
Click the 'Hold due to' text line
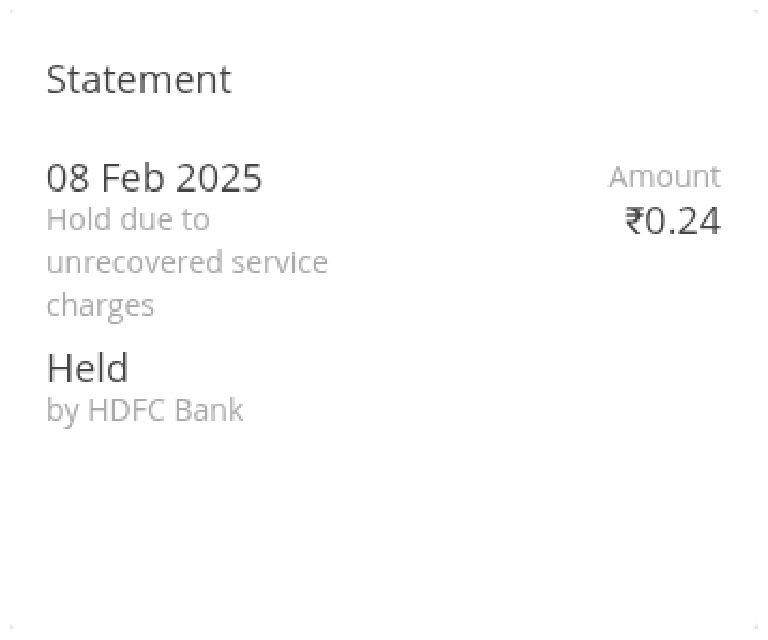128,219
